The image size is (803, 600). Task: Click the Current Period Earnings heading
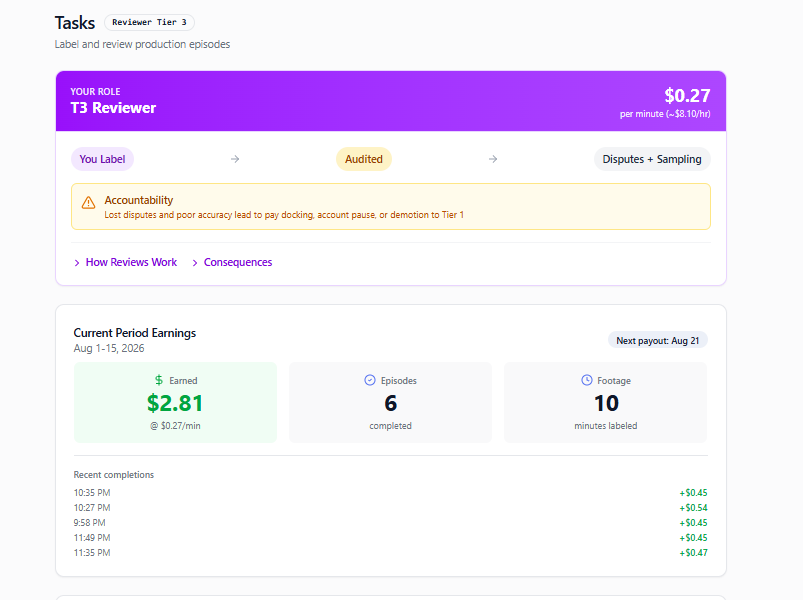tap(135, 333)
